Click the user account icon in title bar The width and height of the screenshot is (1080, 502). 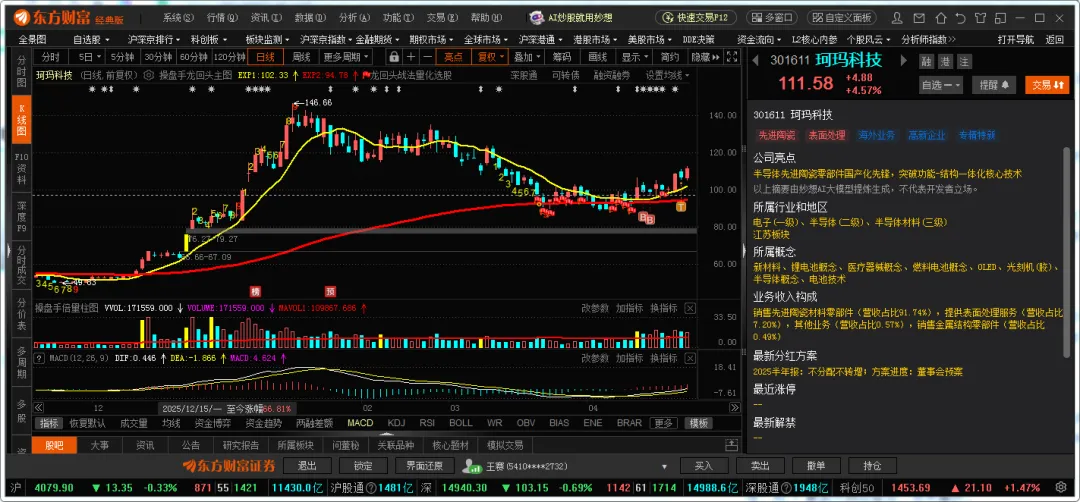pos(896,17)
